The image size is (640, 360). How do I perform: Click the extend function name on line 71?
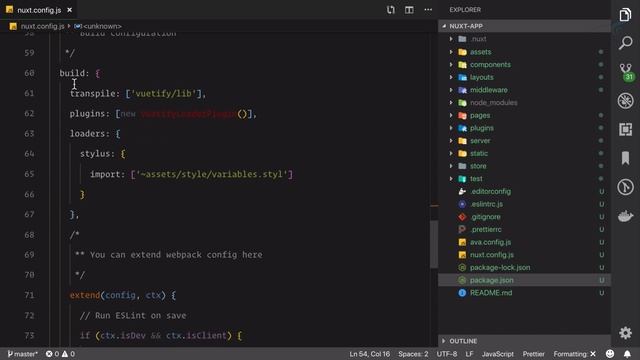coord(84,295)
